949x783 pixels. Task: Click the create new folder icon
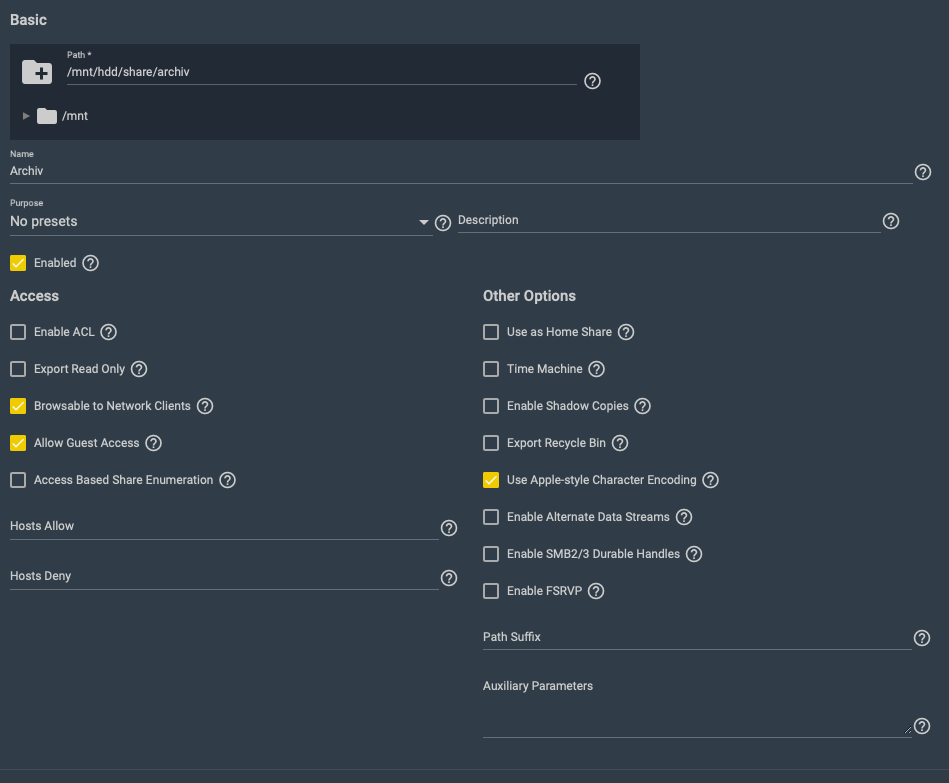click(37, 72)
